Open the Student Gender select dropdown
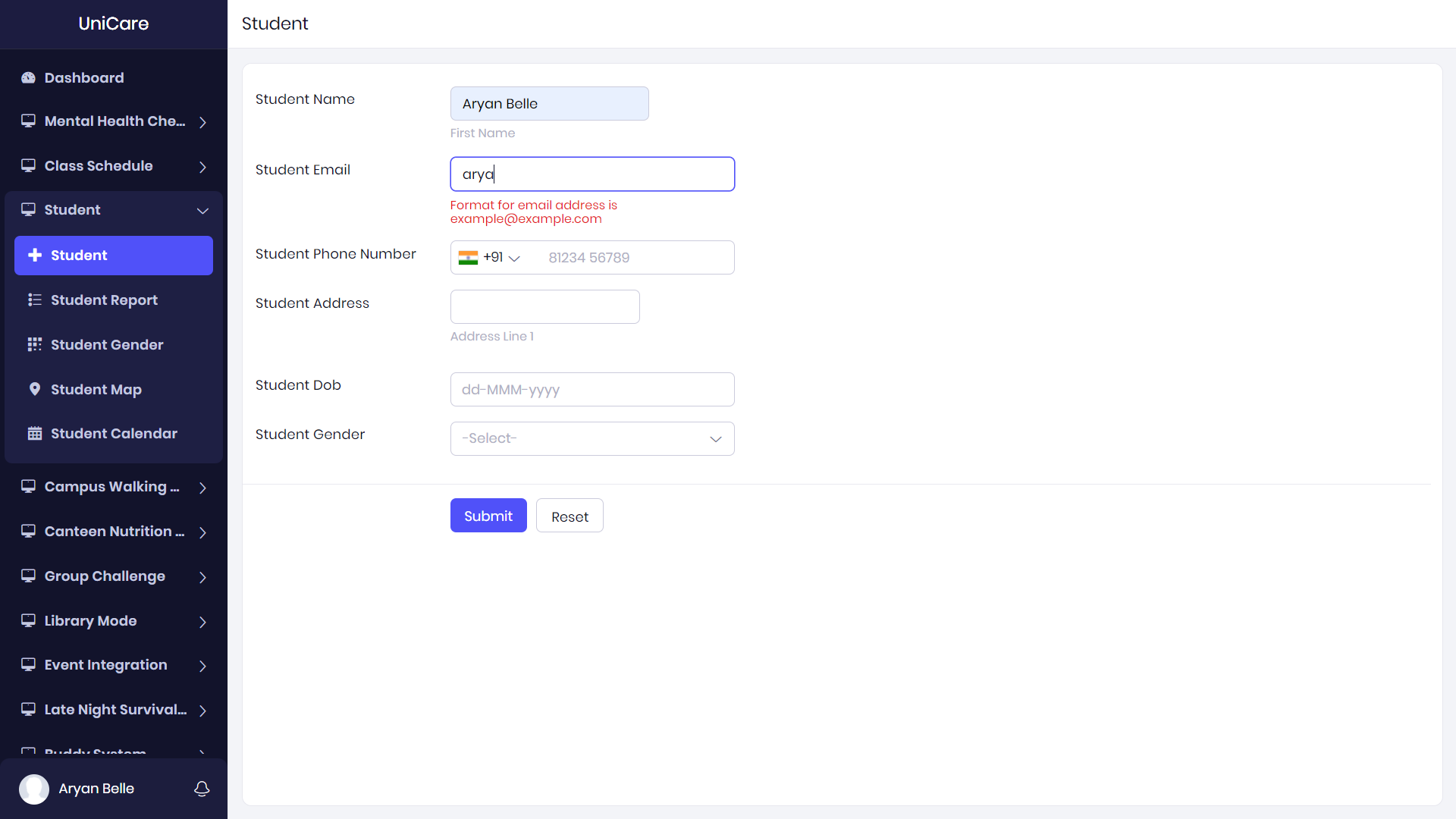The height and width of the screenshot is (819, 1456). [591, 439]
